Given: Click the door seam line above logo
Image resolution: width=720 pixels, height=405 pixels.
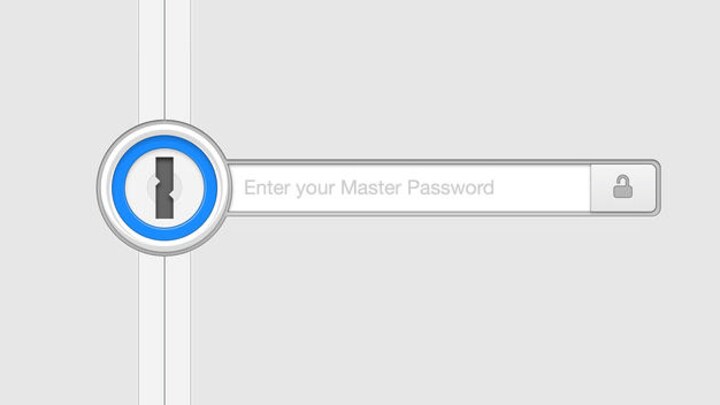Looking at the screenshot, I should pyautogui.click(x=164, y=60).
